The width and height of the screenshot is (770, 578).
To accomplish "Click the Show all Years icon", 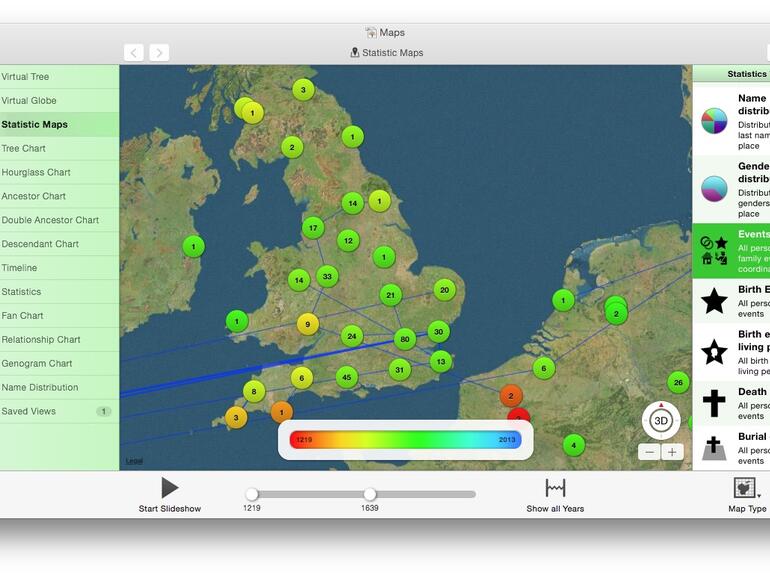I will (x=555, y=488).
